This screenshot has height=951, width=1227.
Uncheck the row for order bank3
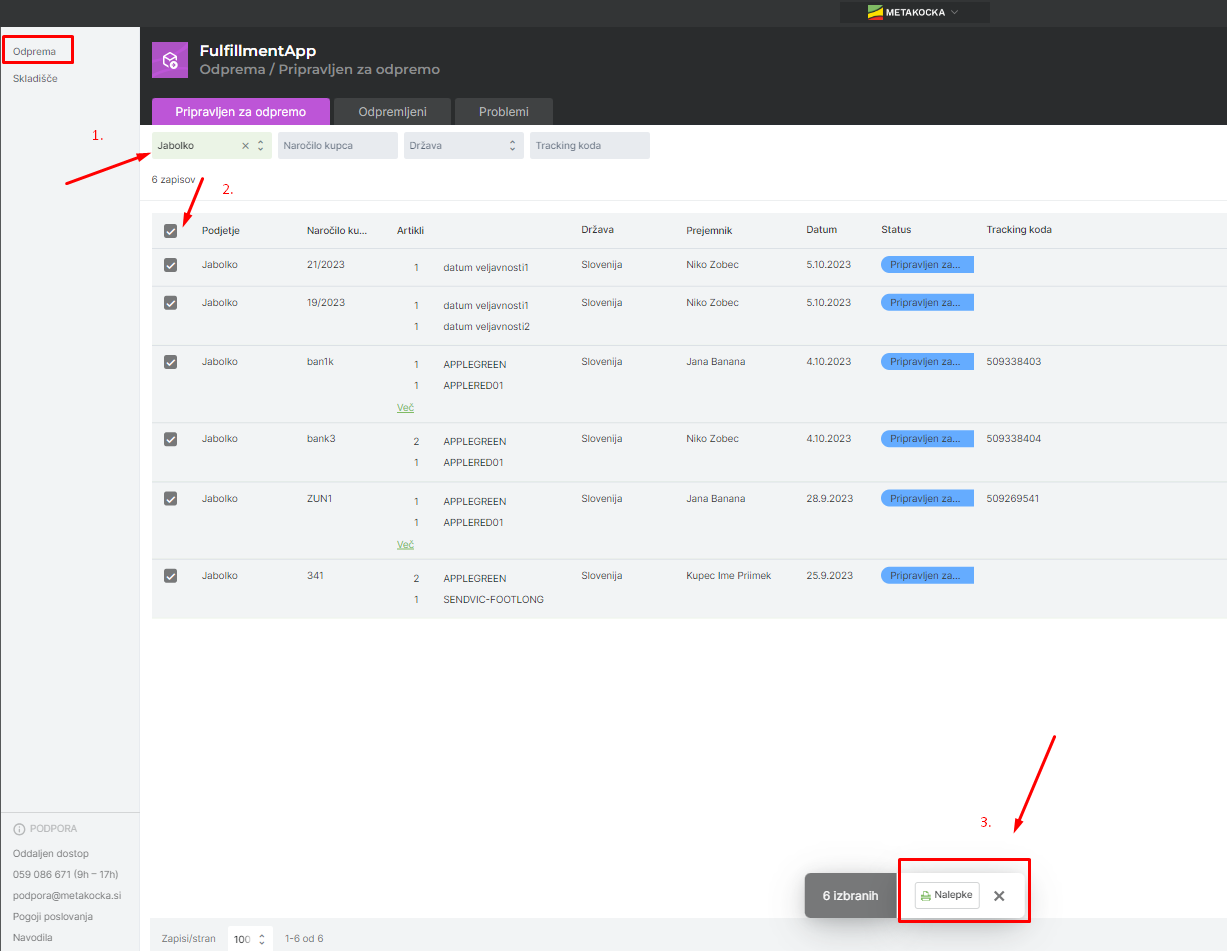pyautogui.click(x=170, y=439)
